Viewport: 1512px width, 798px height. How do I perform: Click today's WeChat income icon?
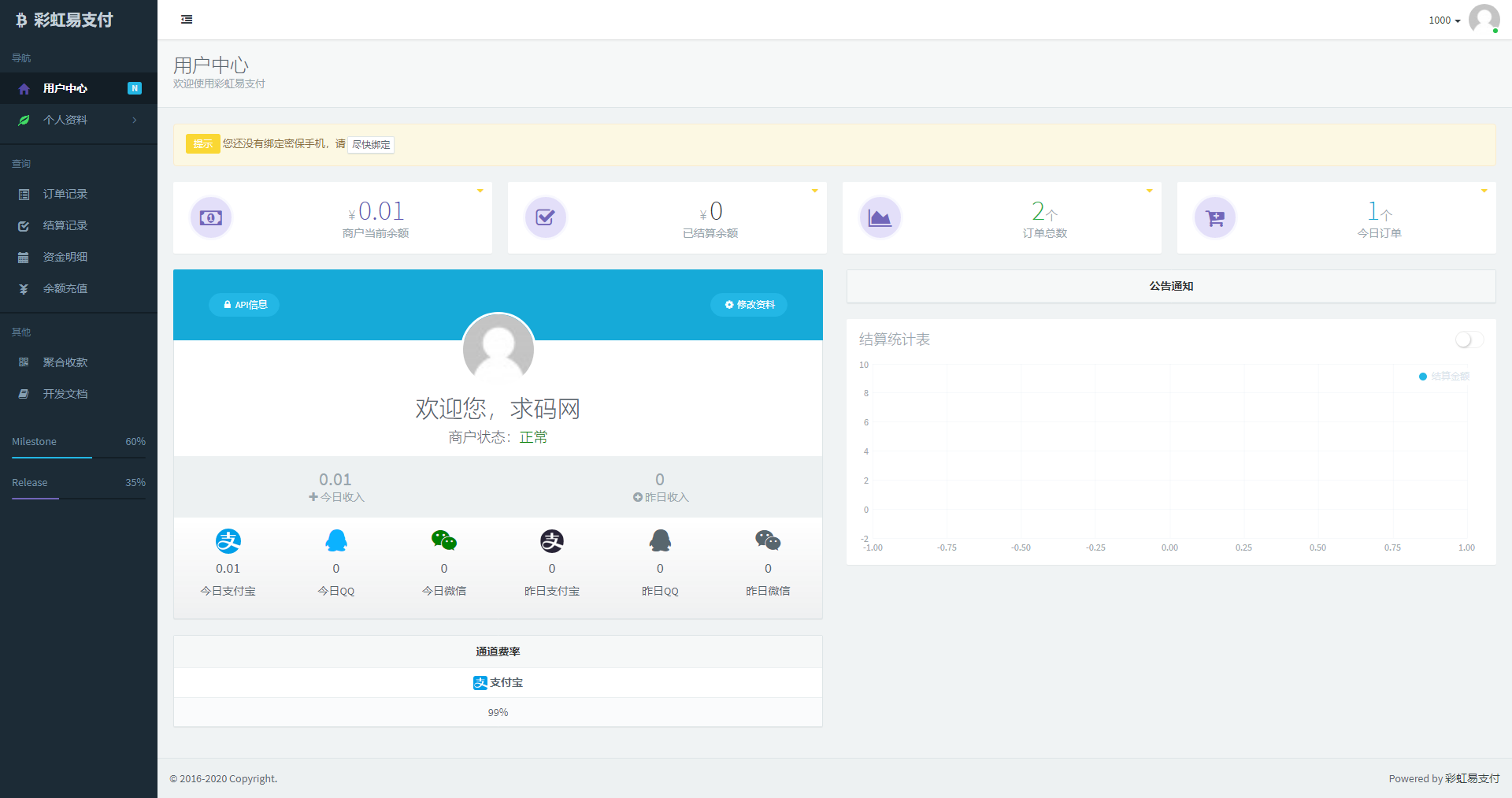(444, 541)
